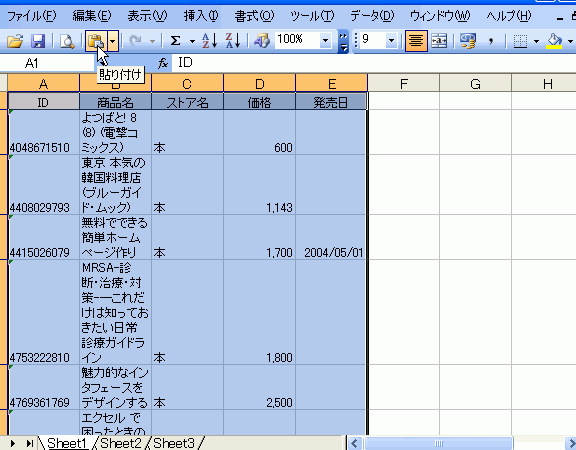Image resolution: width=576 pixels, height=450 pixels.
Task: Expand the standard toolbar options chevron
Action: pos(343,42)
